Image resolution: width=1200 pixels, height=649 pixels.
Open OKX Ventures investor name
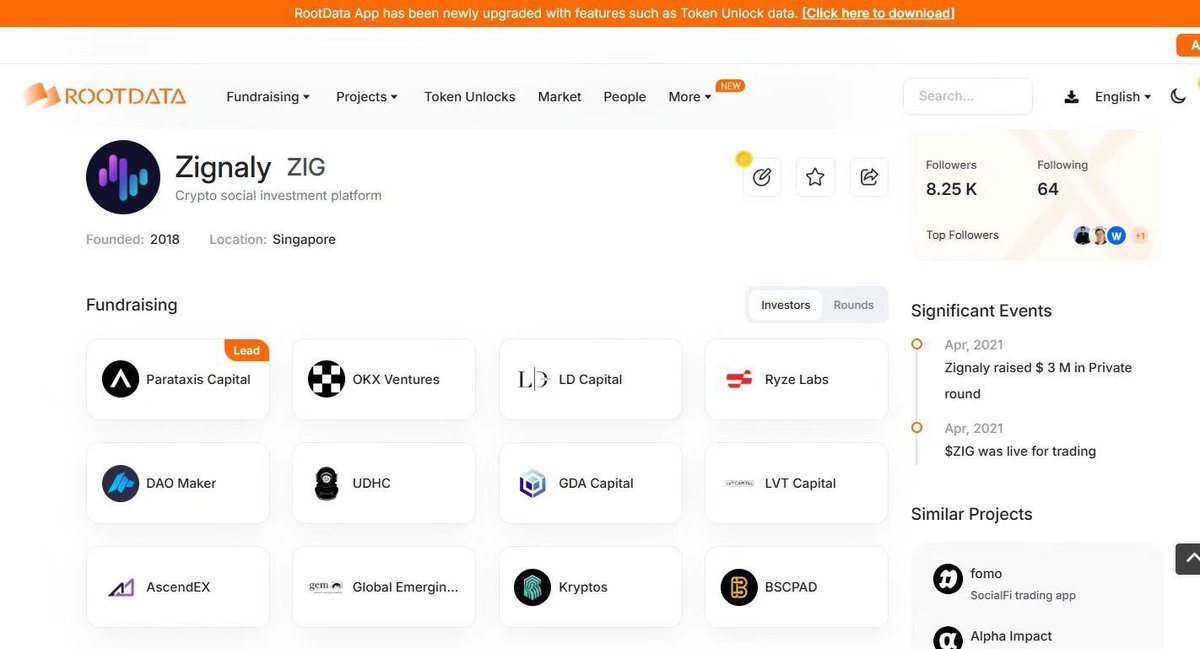pyautogui.click(x=396, y=379)
